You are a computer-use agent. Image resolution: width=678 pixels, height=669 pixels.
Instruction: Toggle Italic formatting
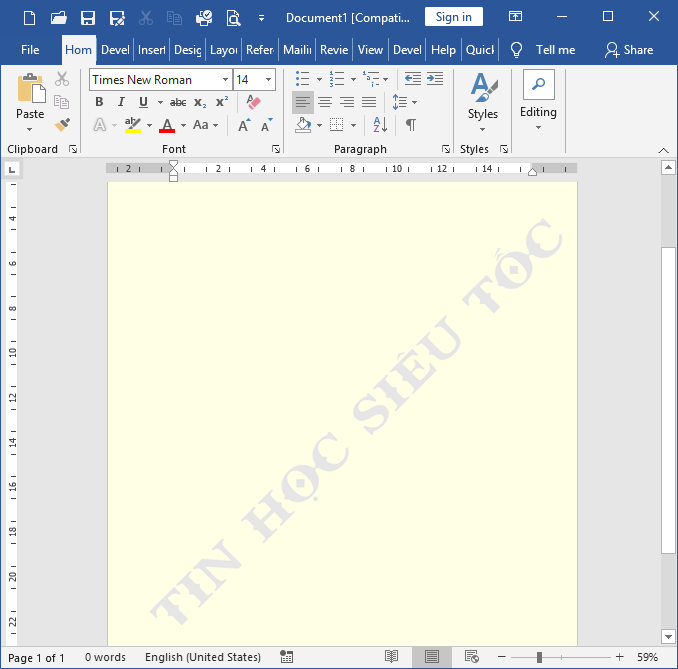pos(121,102)
